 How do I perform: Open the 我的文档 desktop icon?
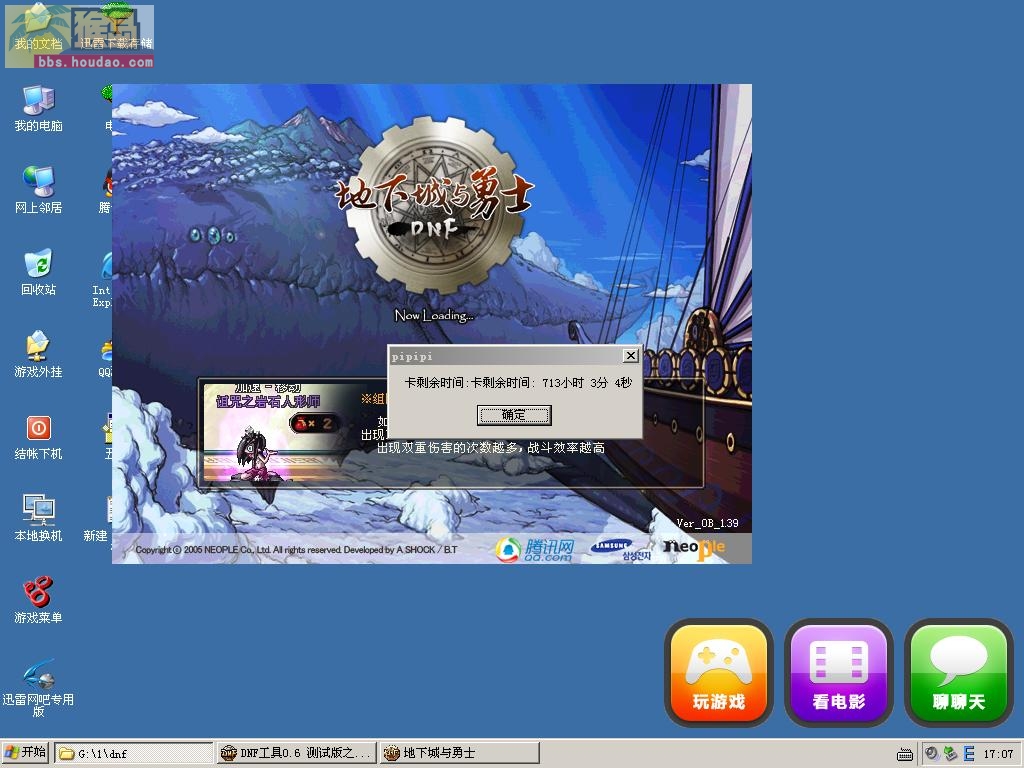[x=39, y=29]
